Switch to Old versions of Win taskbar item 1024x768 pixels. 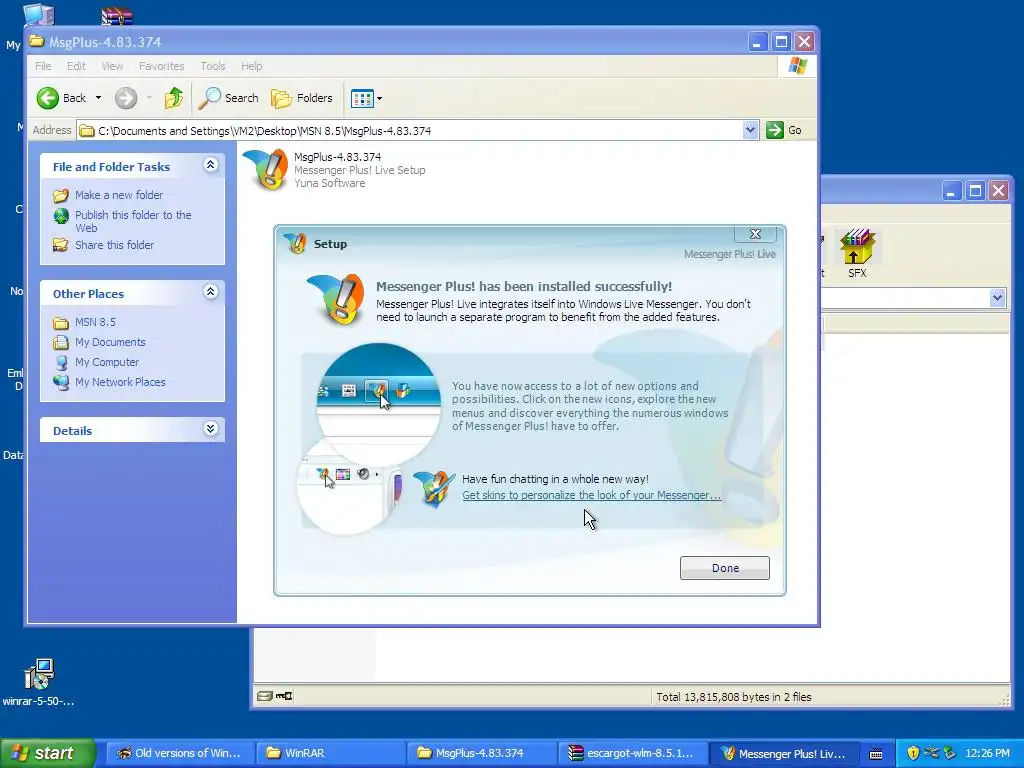click(180, 753)
